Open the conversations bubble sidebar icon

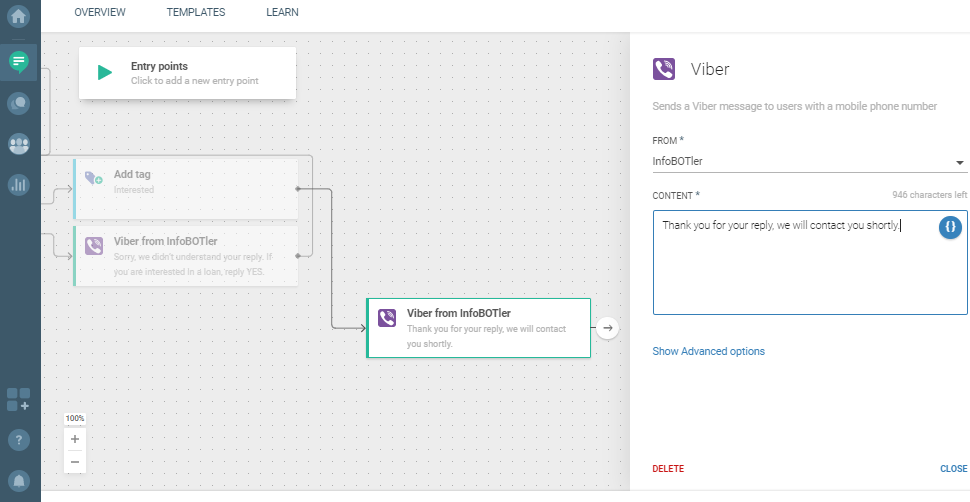tap(18, 102)
